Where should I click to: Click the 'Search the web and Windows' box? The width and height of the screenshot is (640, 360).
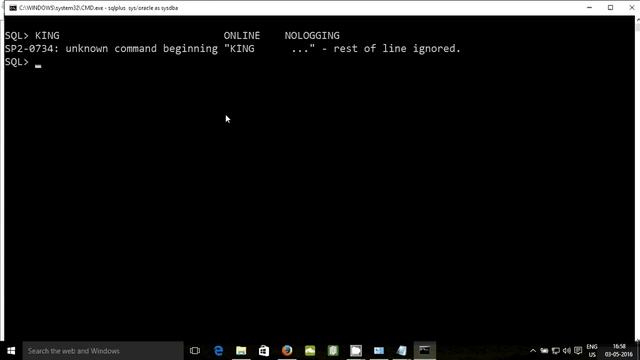[103, 351]
